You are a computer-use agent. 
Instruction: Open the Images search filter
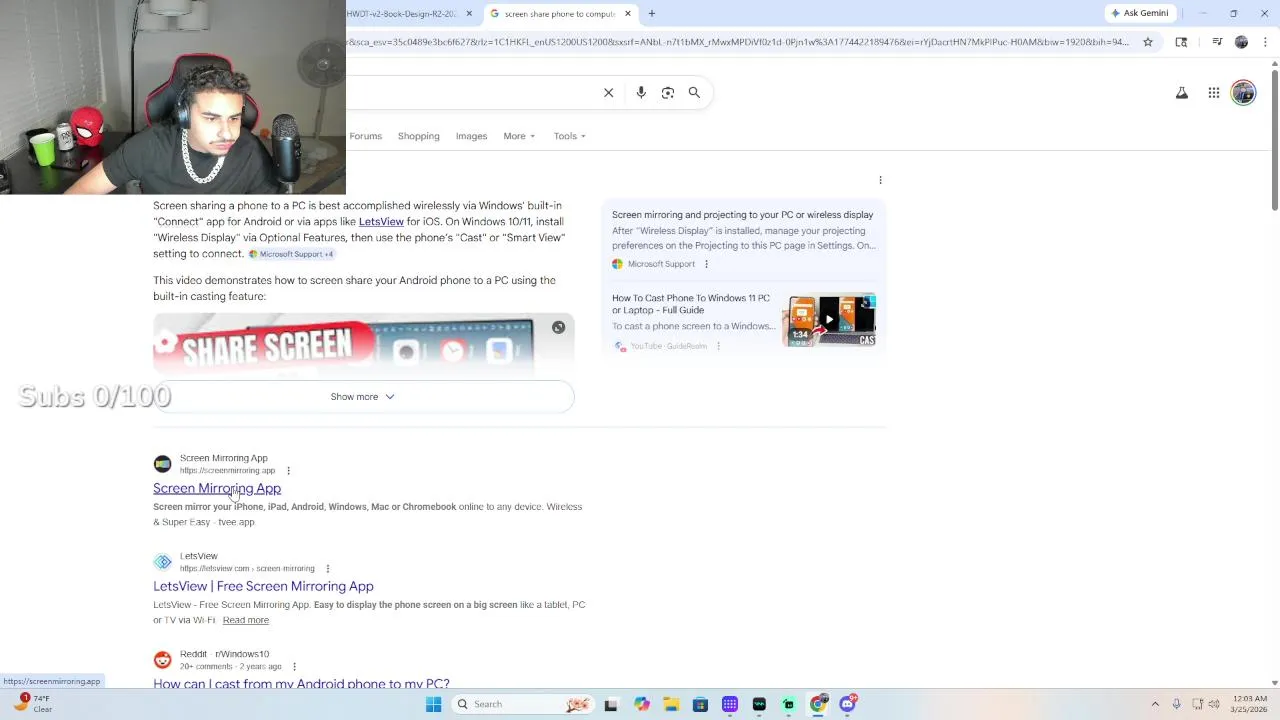[x=471, y=136]
